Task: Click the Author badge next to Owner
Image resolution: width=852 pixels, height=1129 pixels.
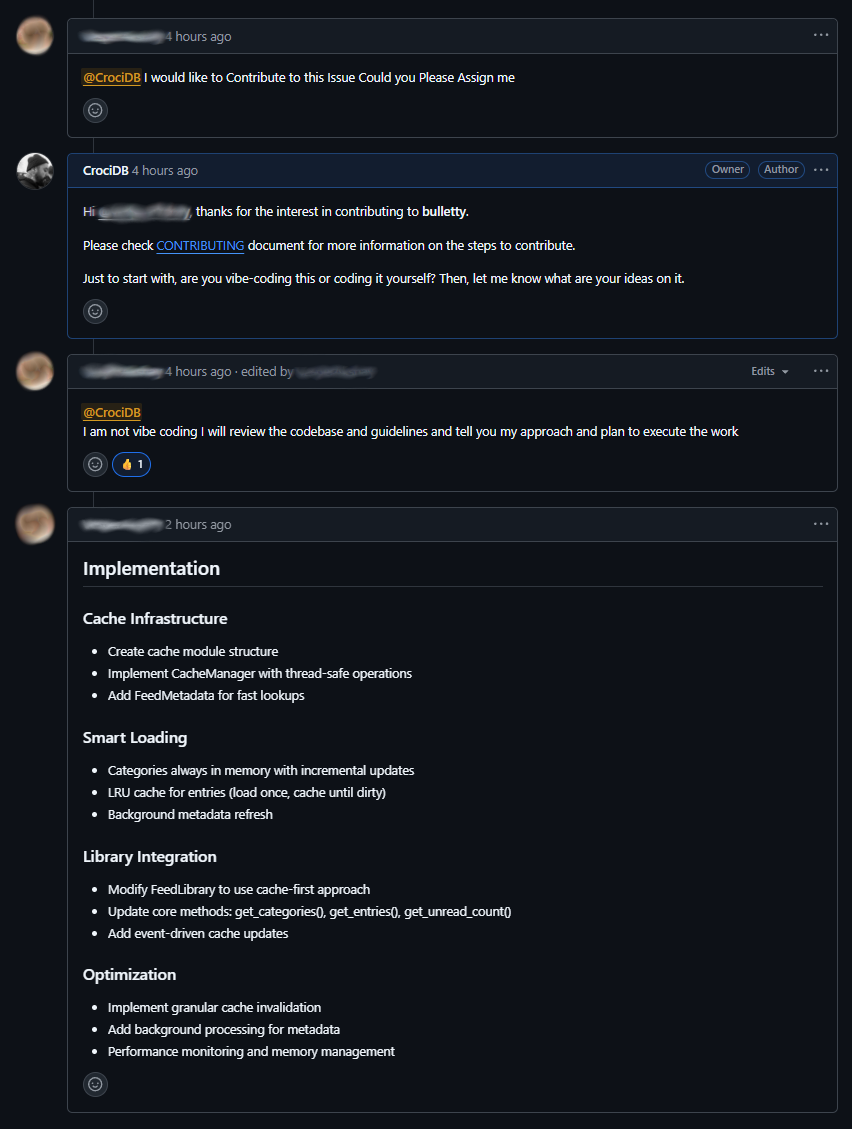Action: tap(781, 169)
